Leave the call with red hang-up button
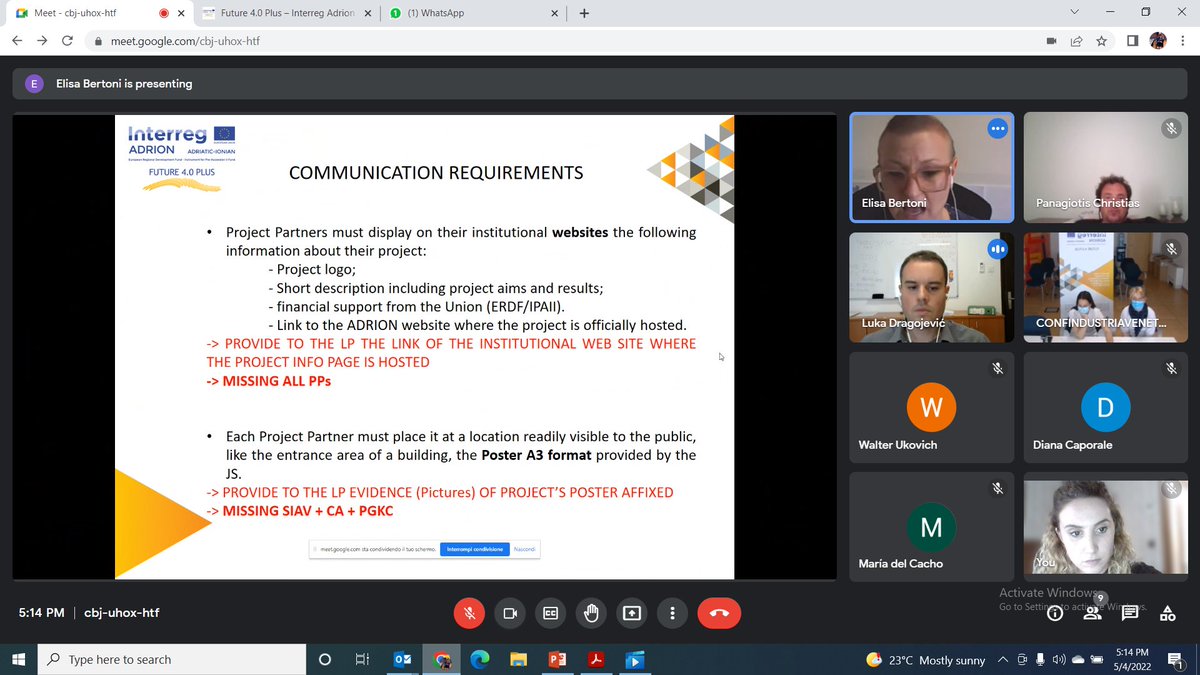 719,613
